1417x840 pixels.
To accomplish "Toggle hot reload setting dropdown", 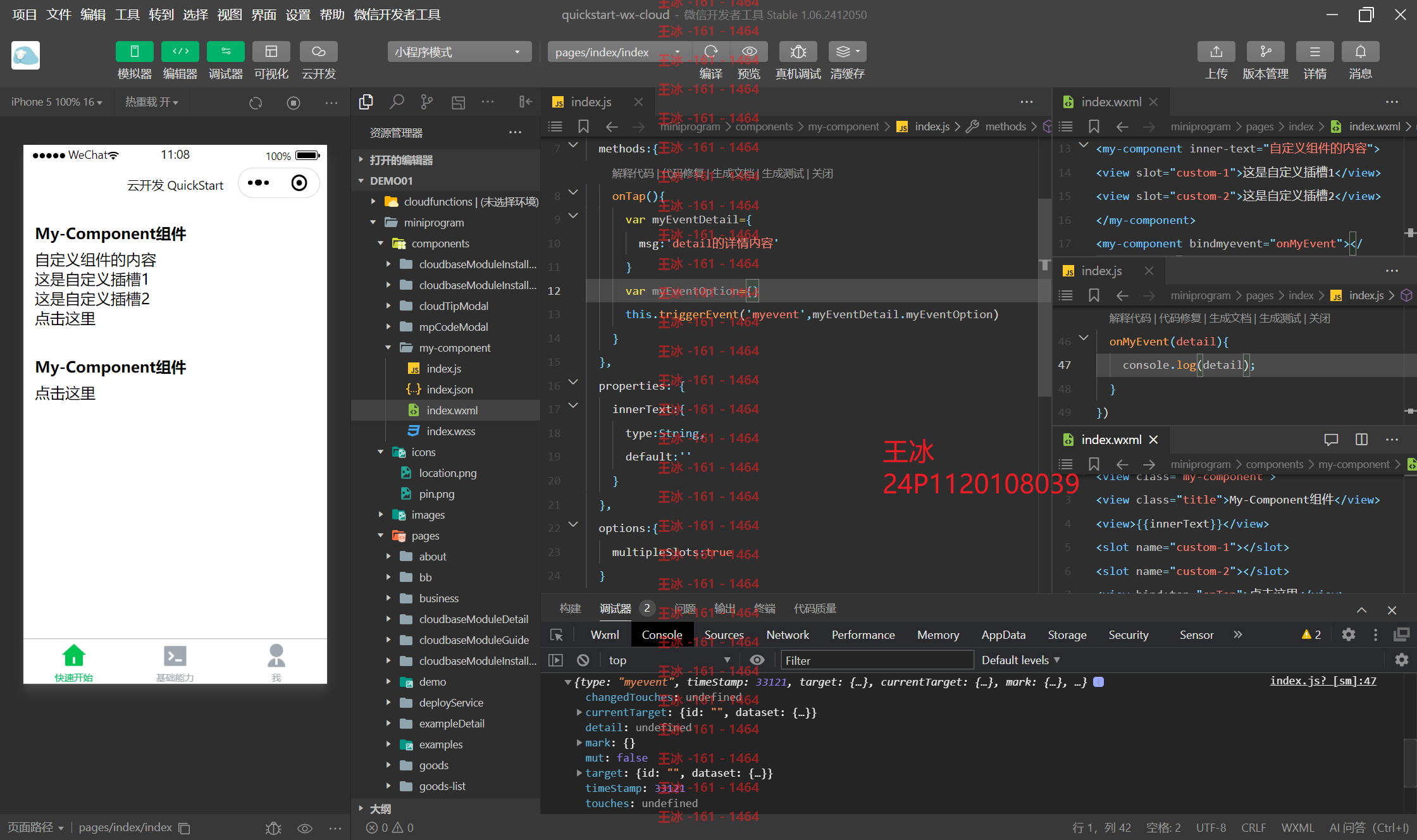I will click(151, 102).
